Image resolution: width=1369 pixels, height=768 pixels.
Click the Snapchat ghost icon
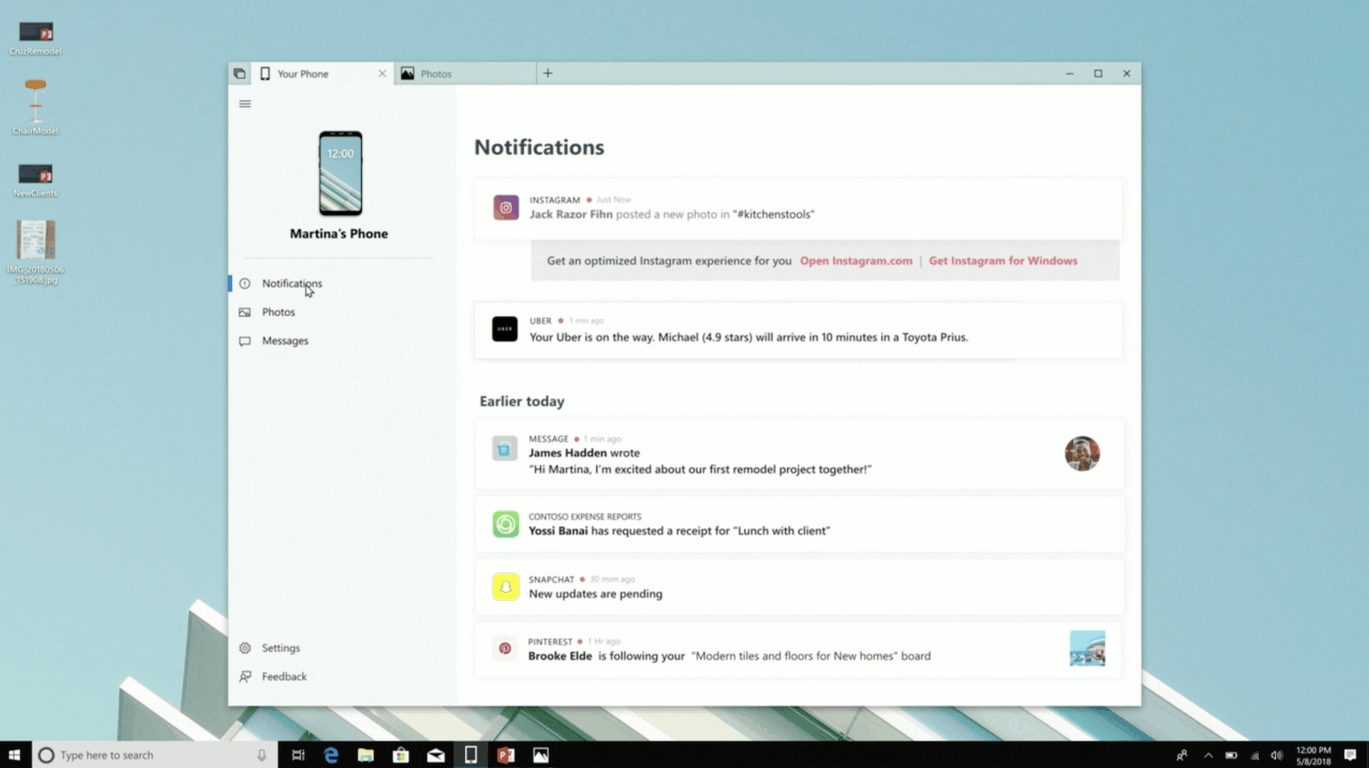click(x=506, y=587)
